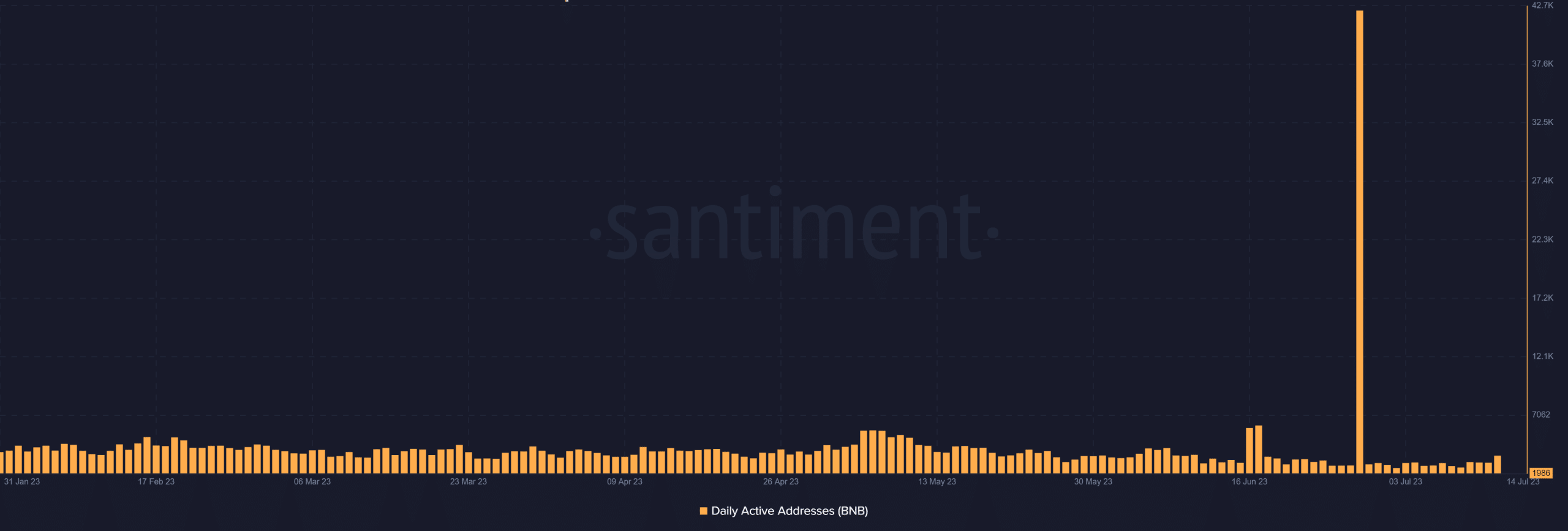Click the 17 Feb 23 date label
Image resolution: width=1568 pixels, height=531 pixels.
tap(156, 482)
